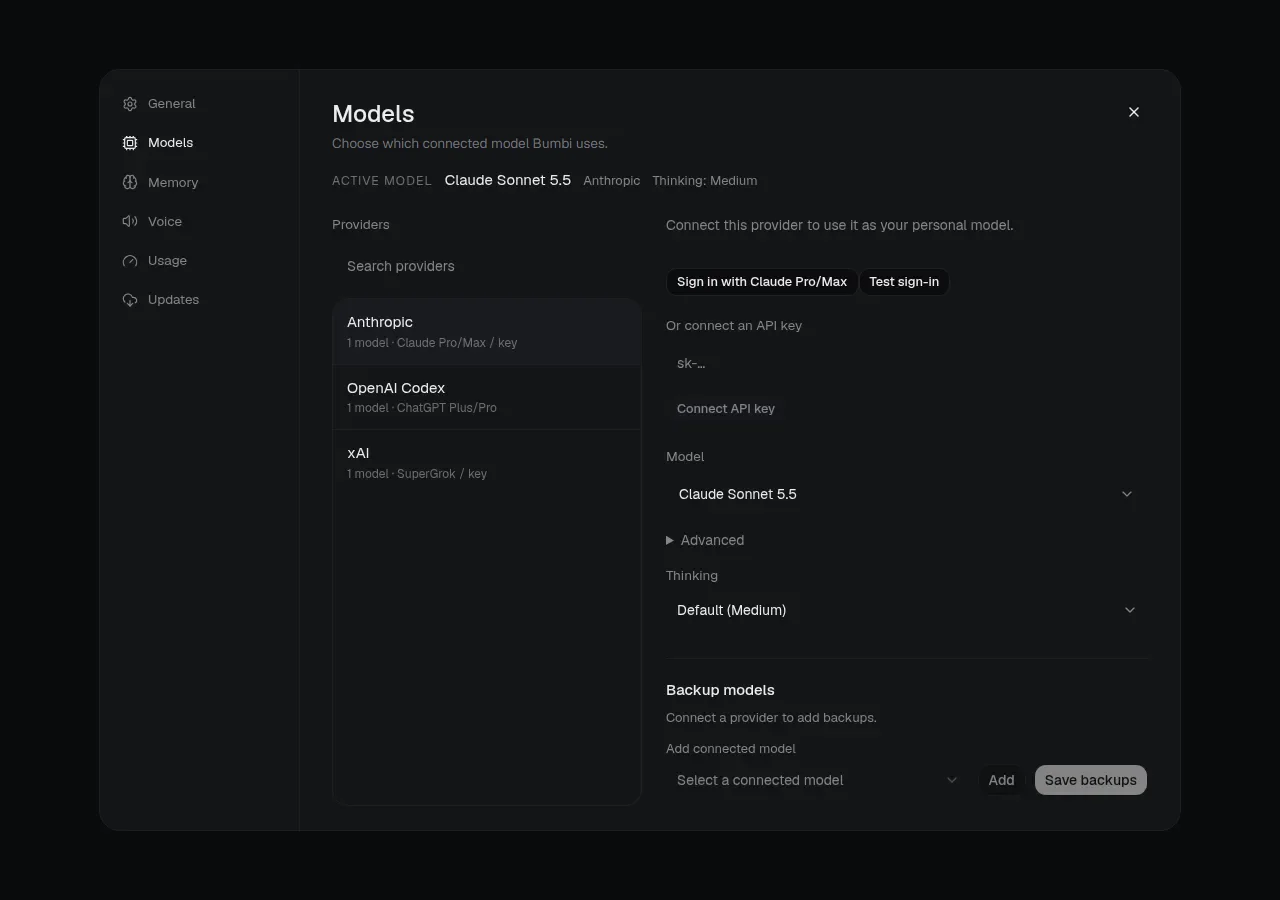Select the xAI provider row
The image size is (1280, 900).
click(487, 463)
